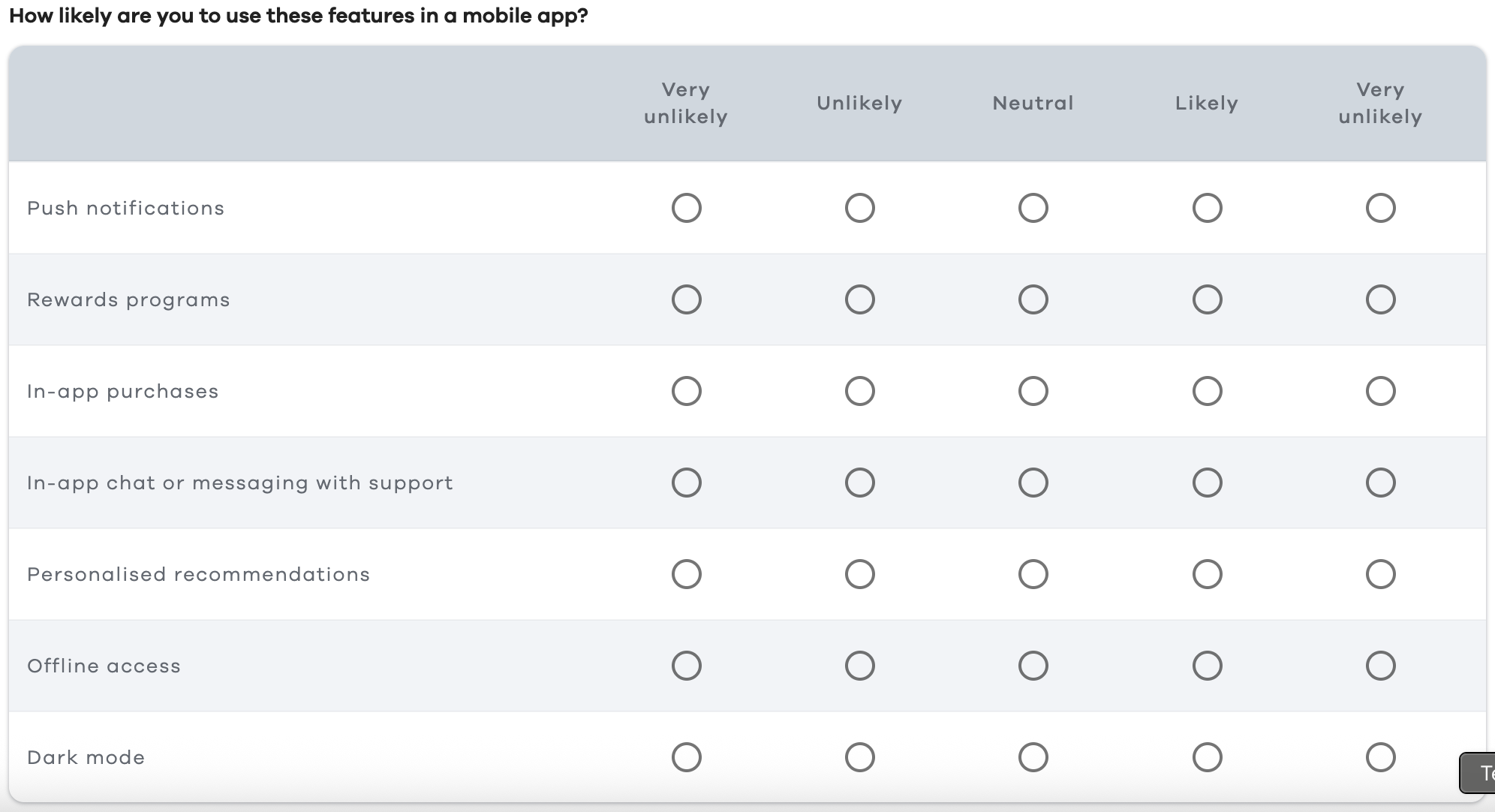1495x812 pixels.
Task: Select Likely for Offline access
Action: [x=1208, y=666]
